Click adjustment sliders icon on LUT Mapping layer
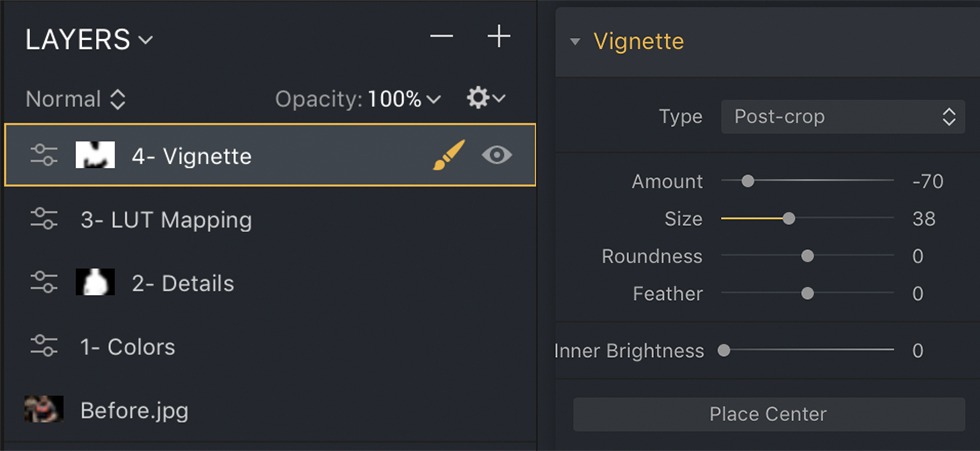Screen dimensions: 980x451 tap(44, 220)
